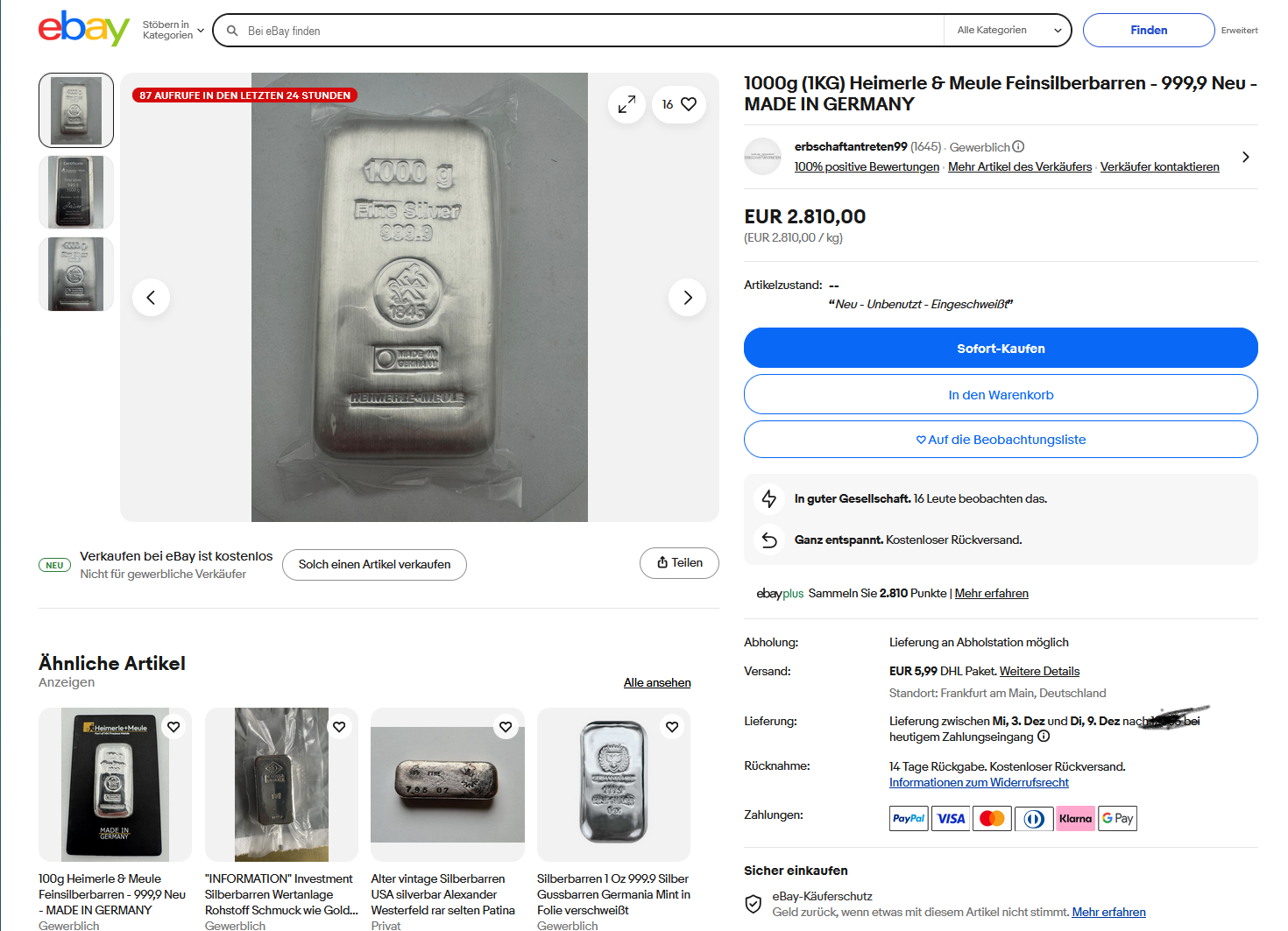This screenshot has height=931, width=1288.
Task: Open the Erweitert advanced search
Action: coord(1239,31)
